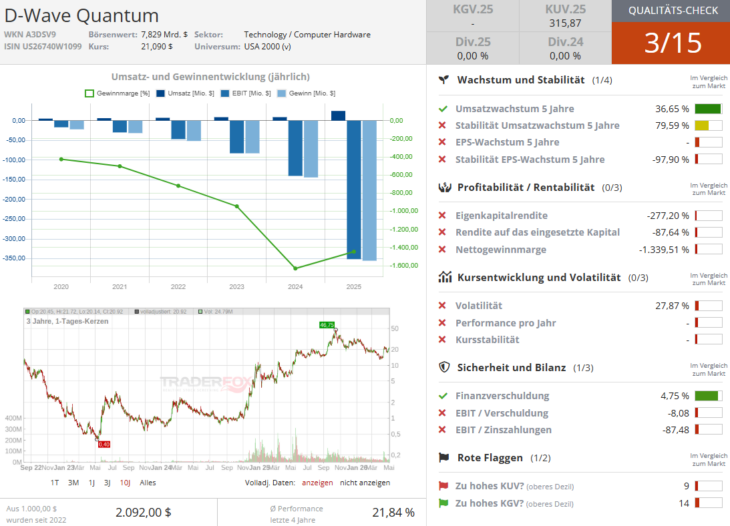Click the red X beside Rendite auf das eingesetzte Kapital
Screen dimensions: 730x526
442,232
